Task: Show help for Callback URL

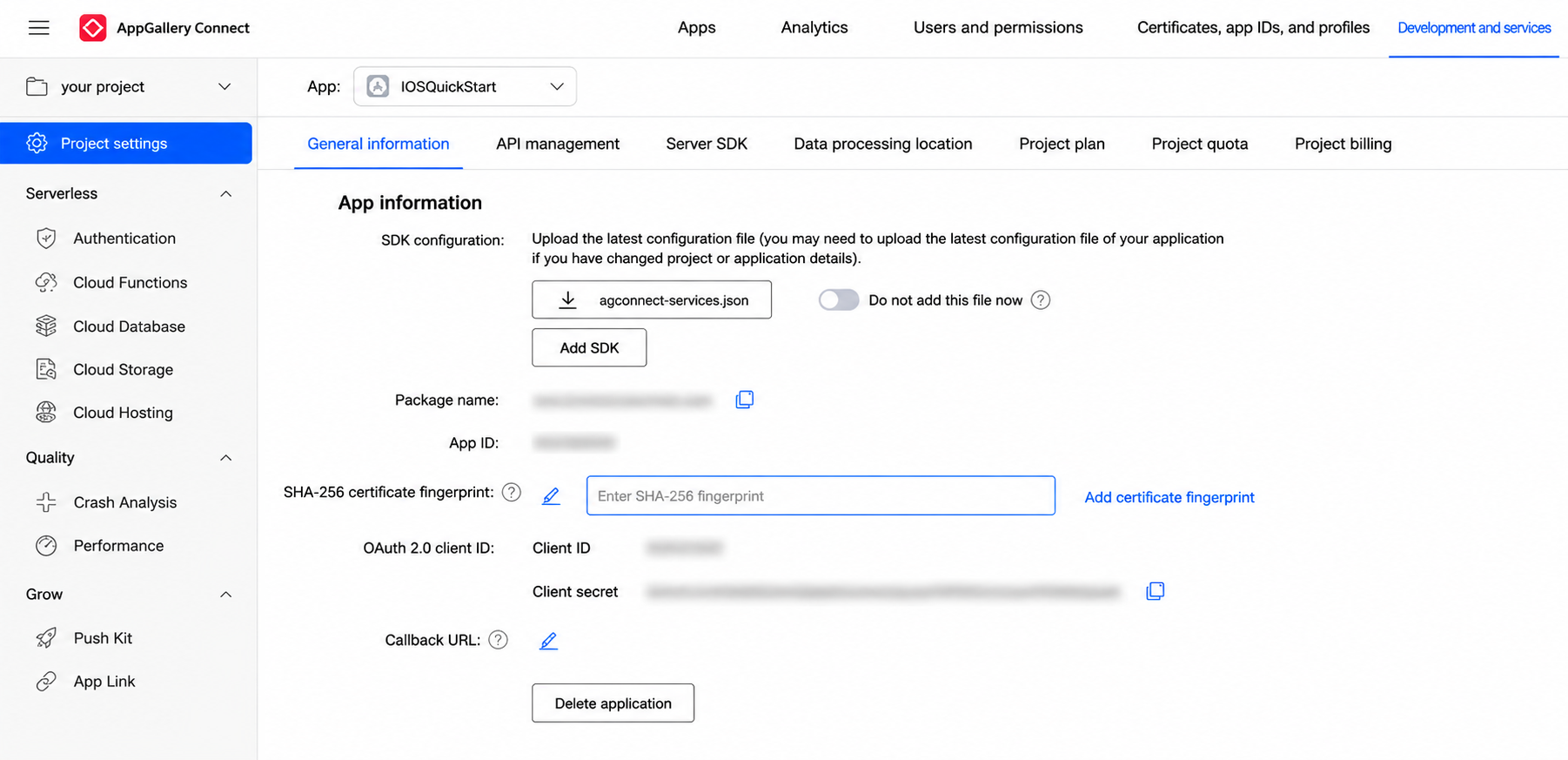Action: tap(498, 640)
